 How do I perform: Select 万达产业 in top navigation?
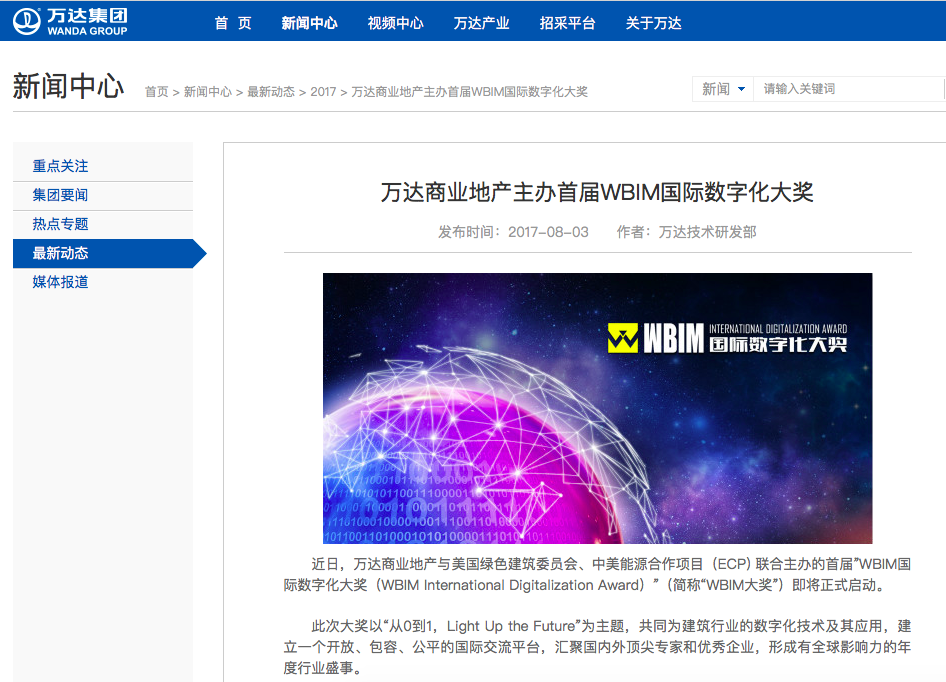tap(481, 23)
